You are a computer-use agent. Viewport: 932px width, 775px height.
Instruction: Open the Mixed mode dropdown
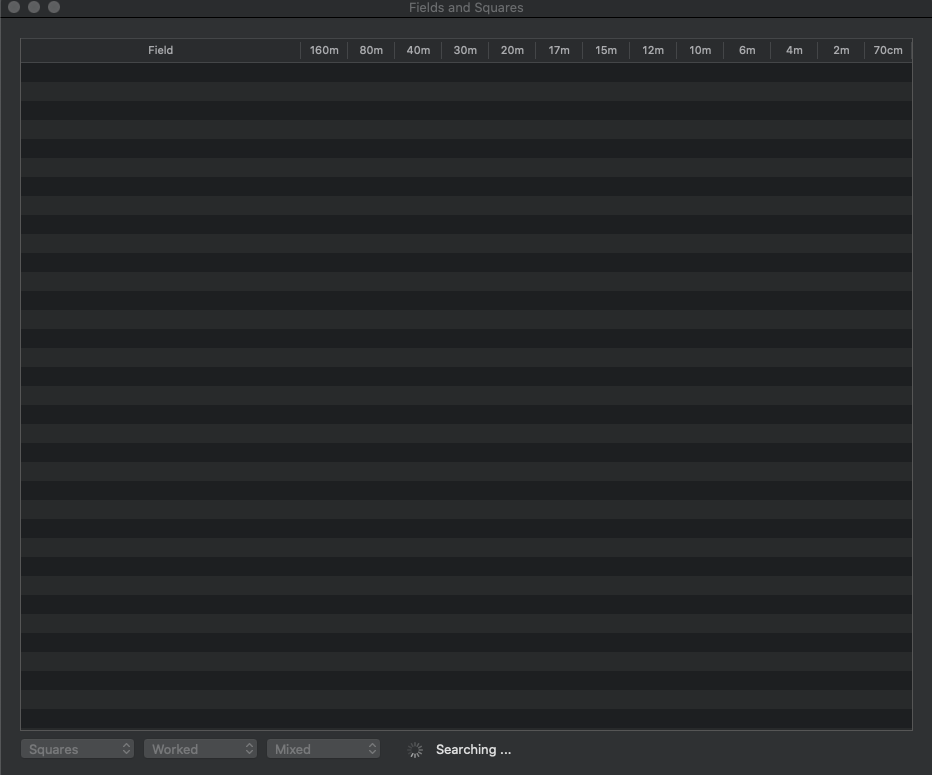pyautogui.click(x=323, y=749)
